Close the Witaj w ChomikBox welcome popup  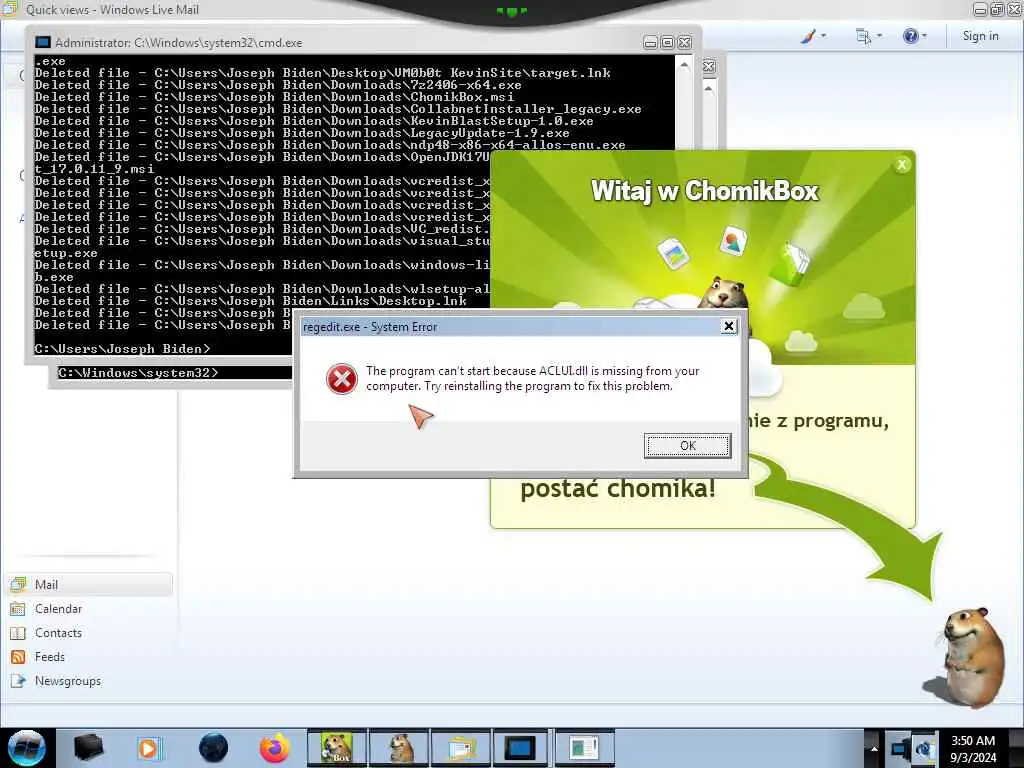click(902, 165)
